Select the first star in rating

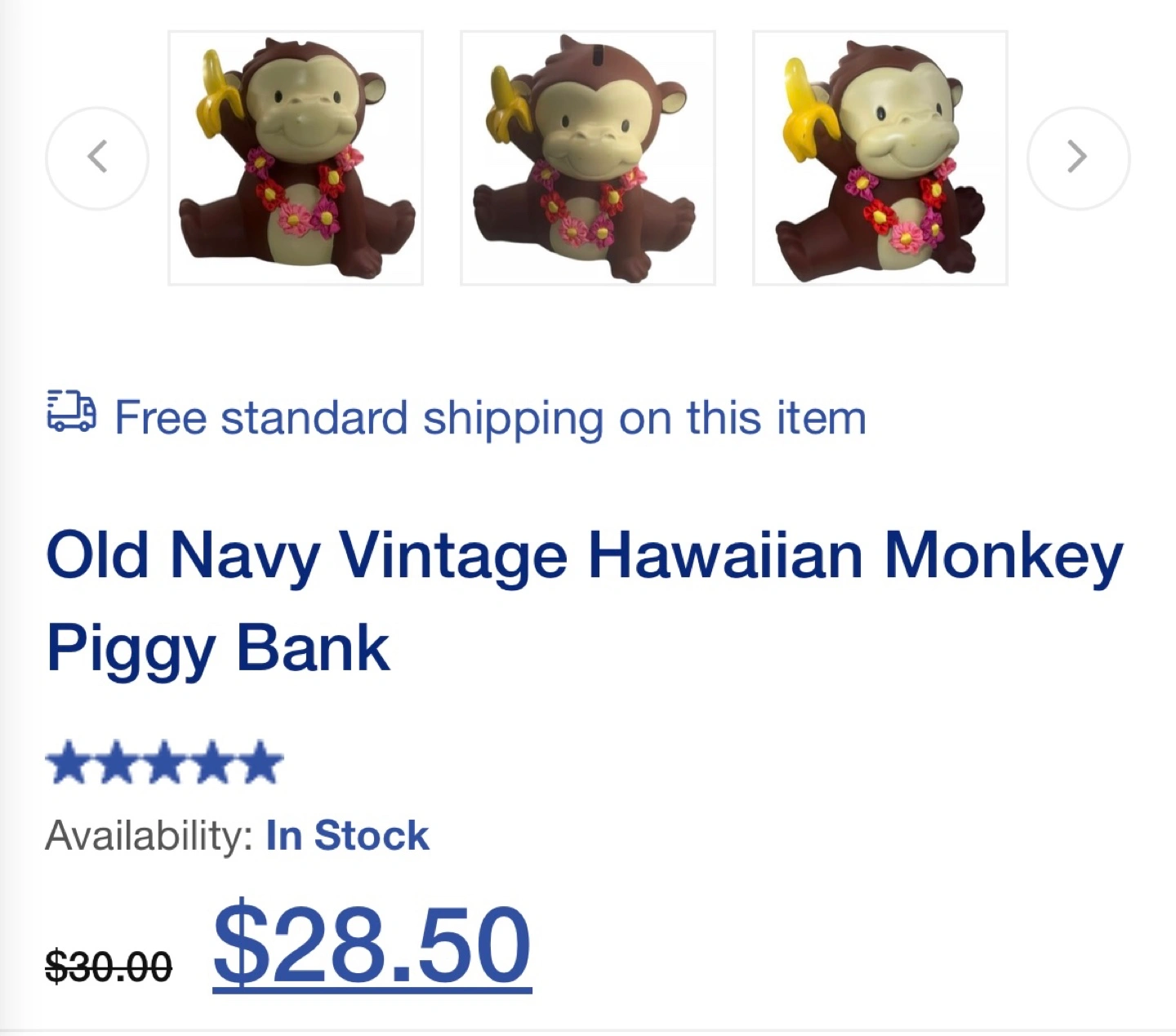coord(69,763)
